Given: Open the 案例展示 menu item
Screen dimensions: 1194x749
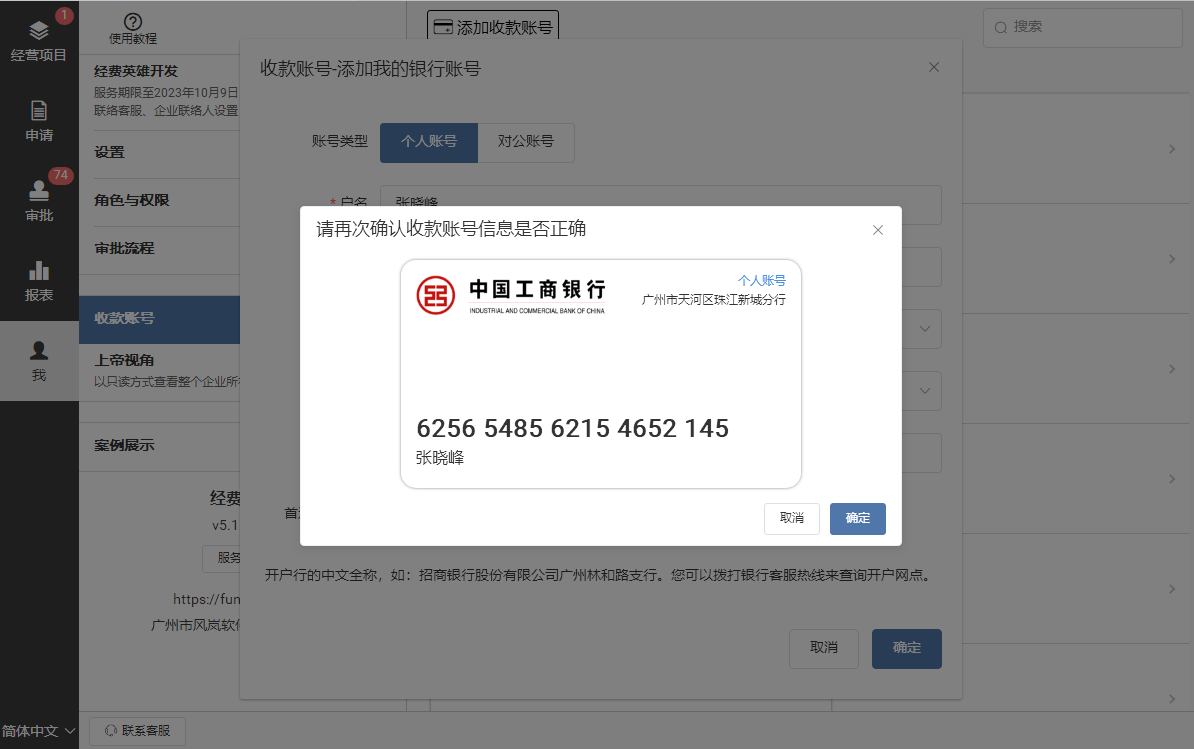Looking at the screenshot, I should (159, 446).
